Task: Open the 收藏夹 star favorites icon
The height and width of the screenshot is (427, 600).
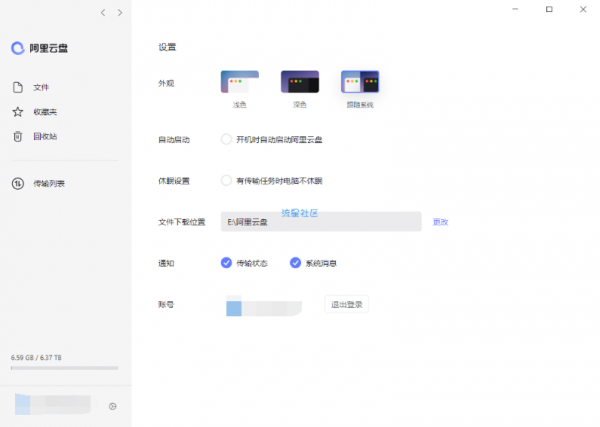Action: (18, 112)
